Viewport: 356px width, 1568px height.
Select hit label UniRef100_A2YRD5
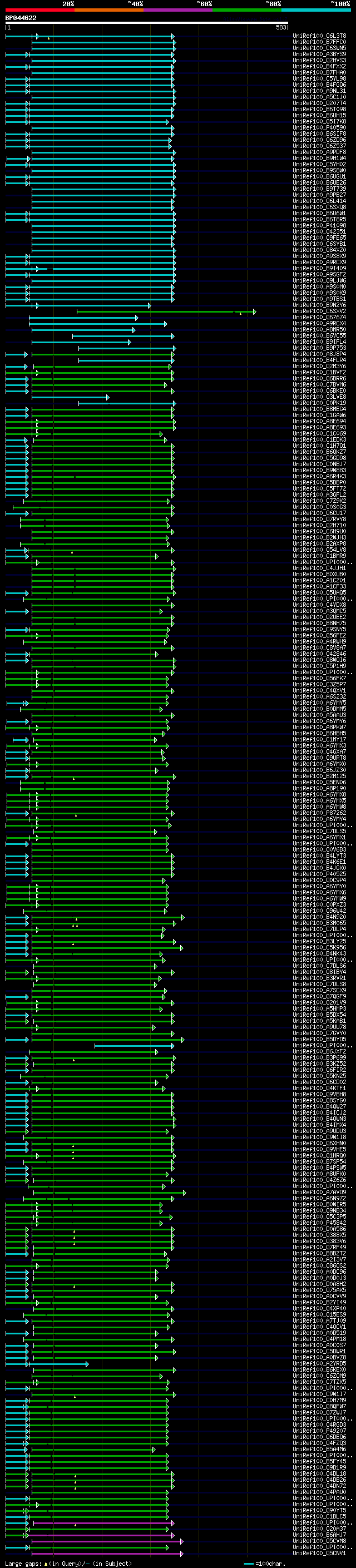[319, 1363]
